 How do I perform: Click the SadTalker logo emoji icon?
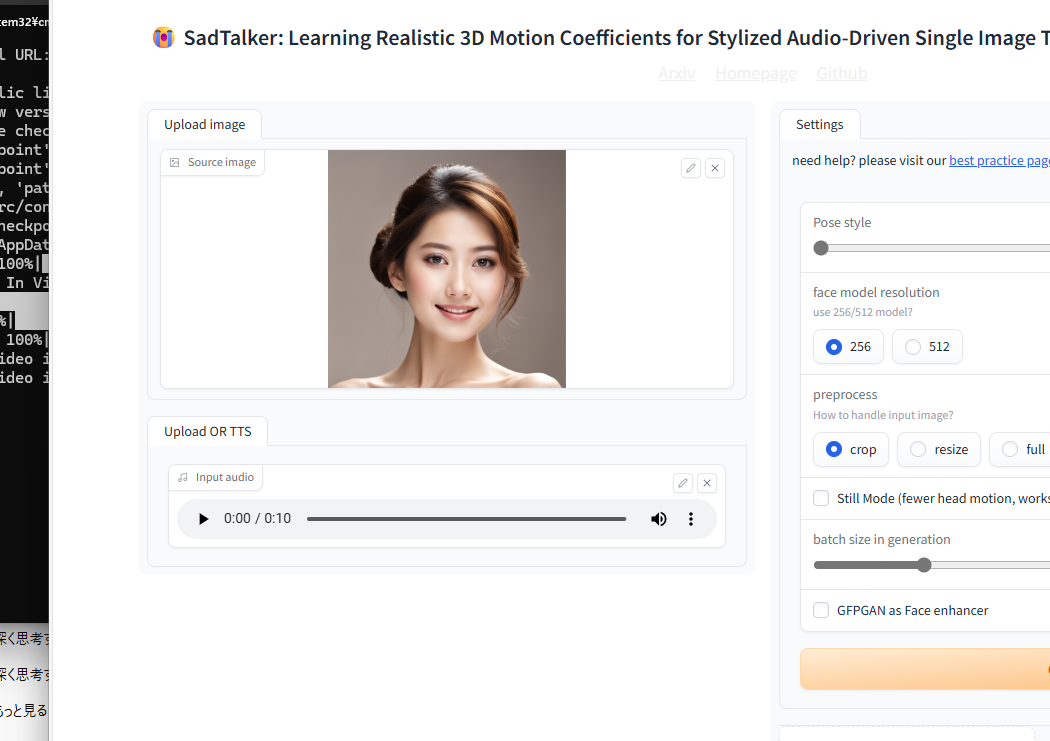tap(163, 38)
